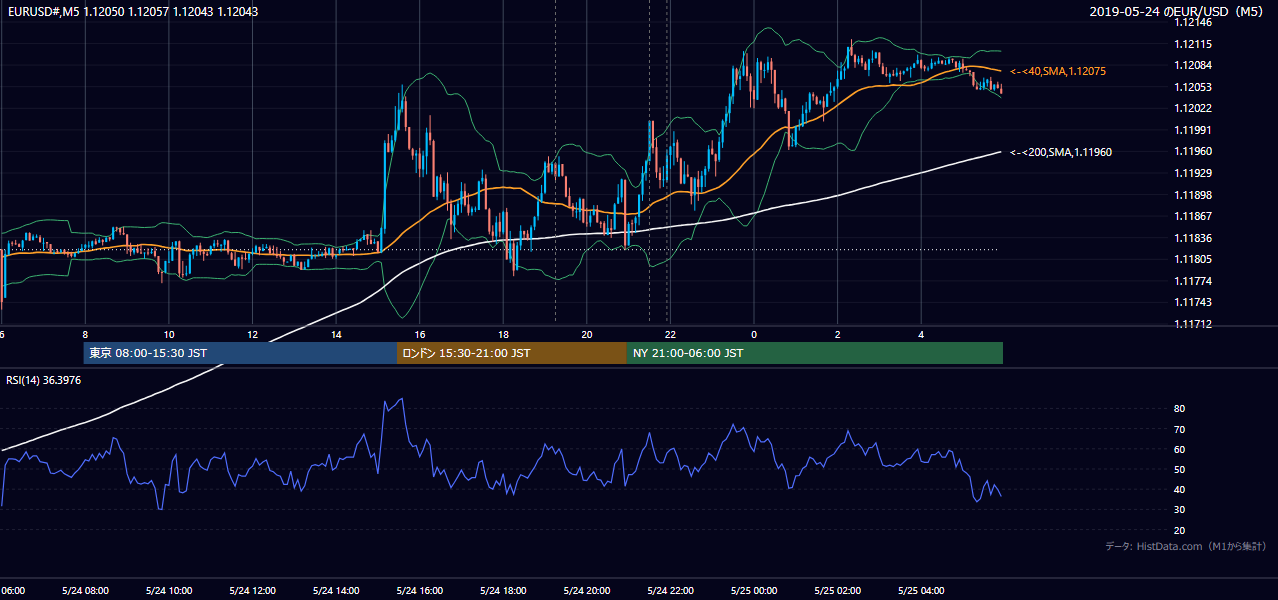
Task: Click the RSI(14) 36.3976 indicator label
Action: [44, 380]
